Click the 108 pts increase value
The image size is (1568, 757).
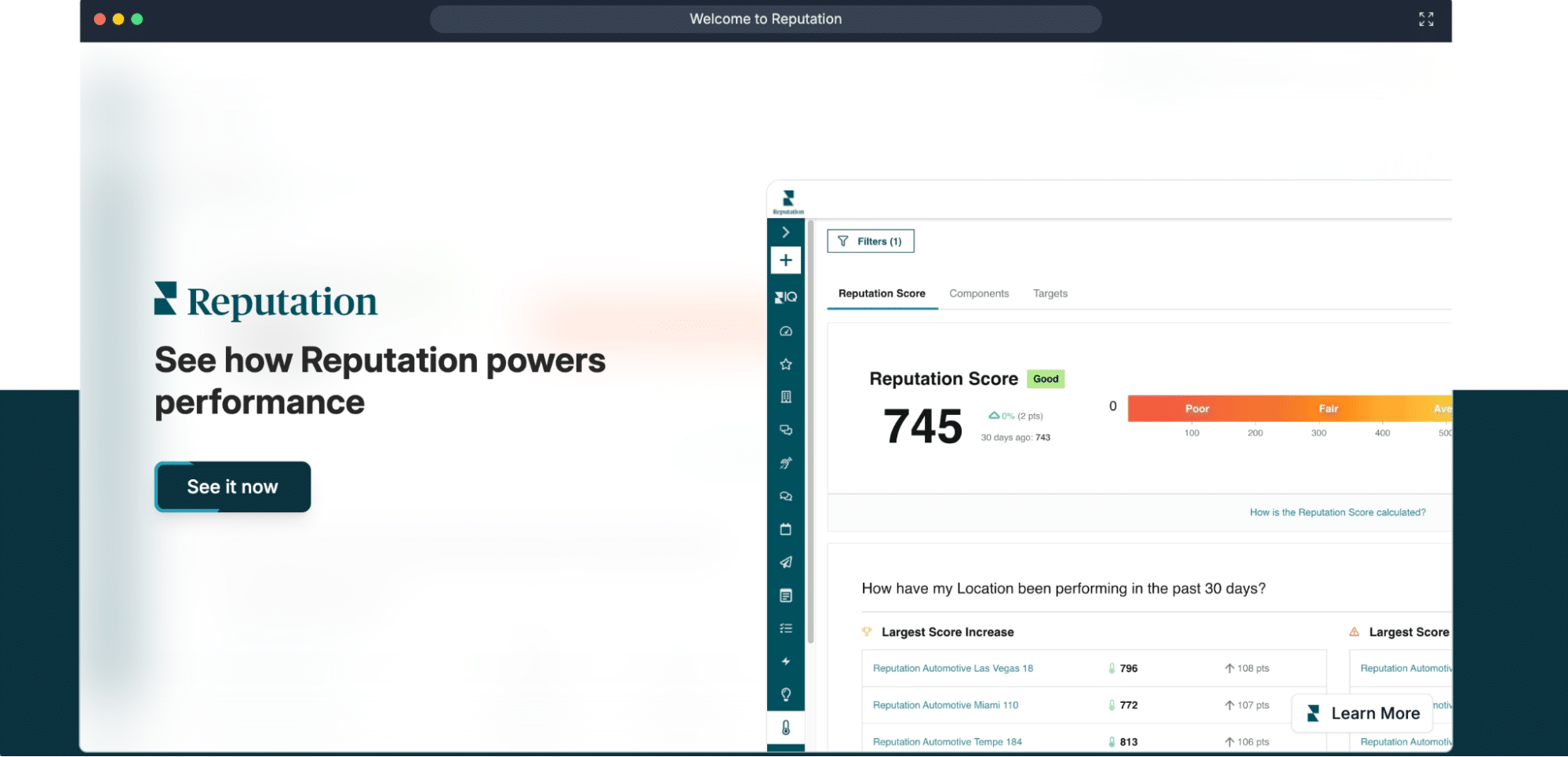[x=1253, y=668]
